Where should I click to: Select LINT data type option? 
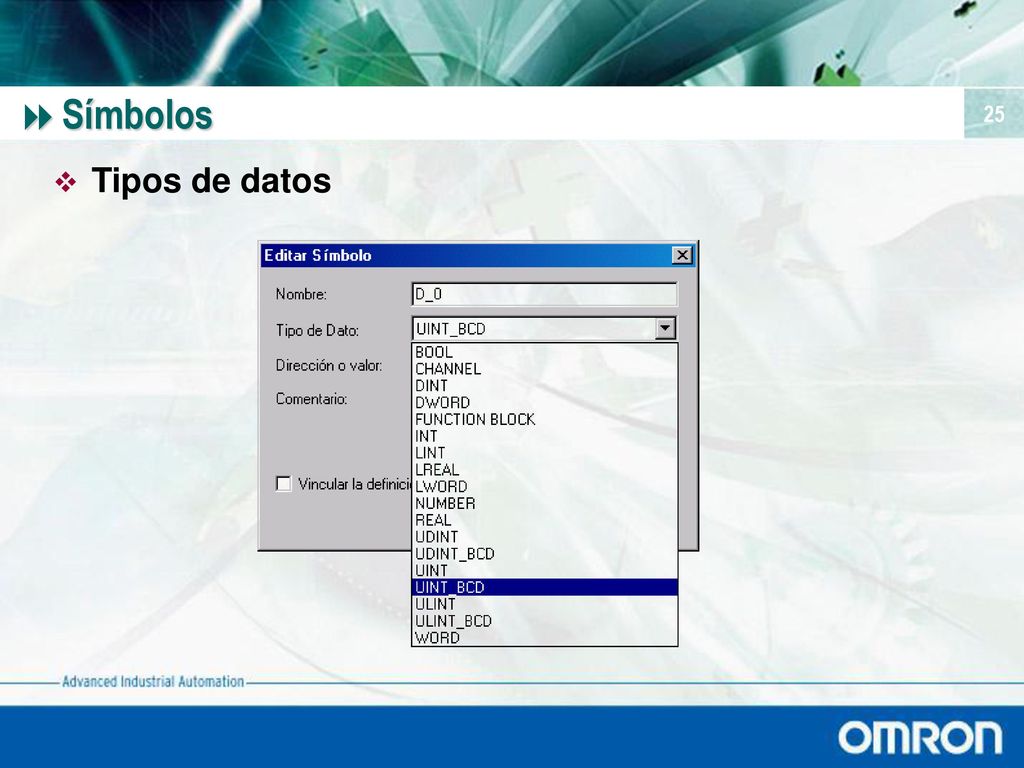545,453
